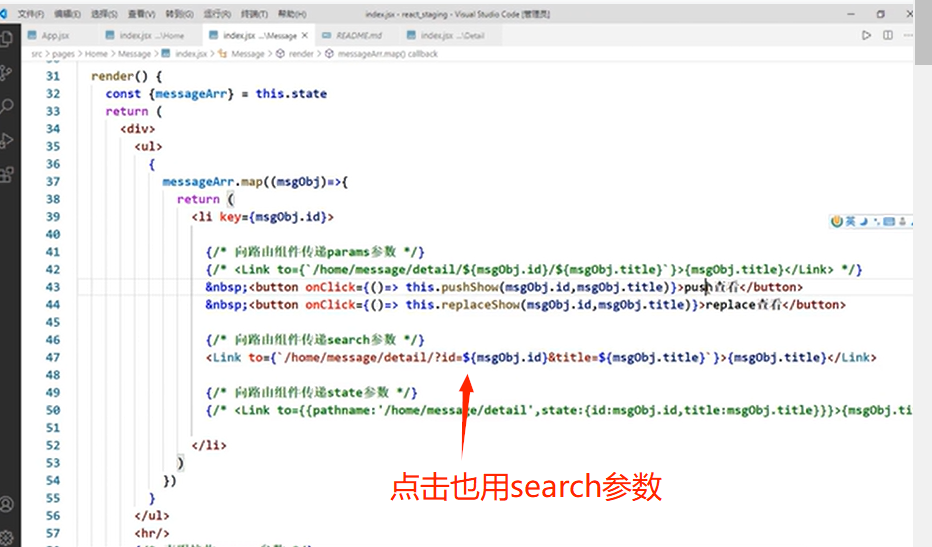Image resolution: width=932 pixels, height=547 pixels.
Task: Open the 帮助(H) menu
Action: [292, 14]
